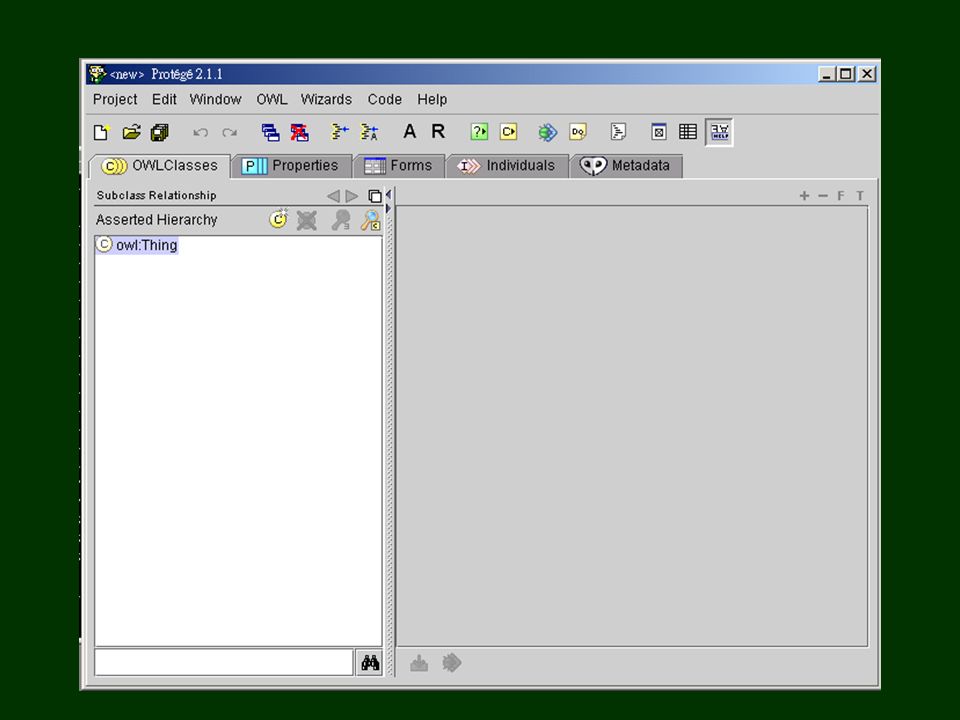The width and height of the screenshot is (960, 720).
Task: Save project using the disks icon
Action: pyautogui.click(x=160, y=132)
